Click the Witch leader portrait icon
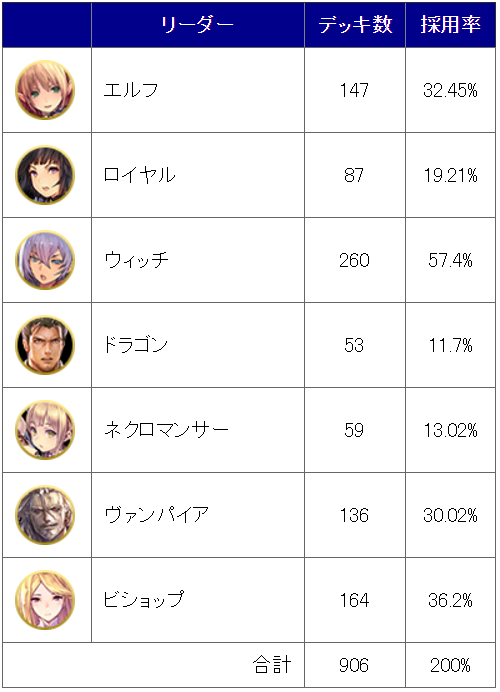Image resolution: width=500 pixels, height=692 pixels. pyautogui.click(x=45, y=260)
